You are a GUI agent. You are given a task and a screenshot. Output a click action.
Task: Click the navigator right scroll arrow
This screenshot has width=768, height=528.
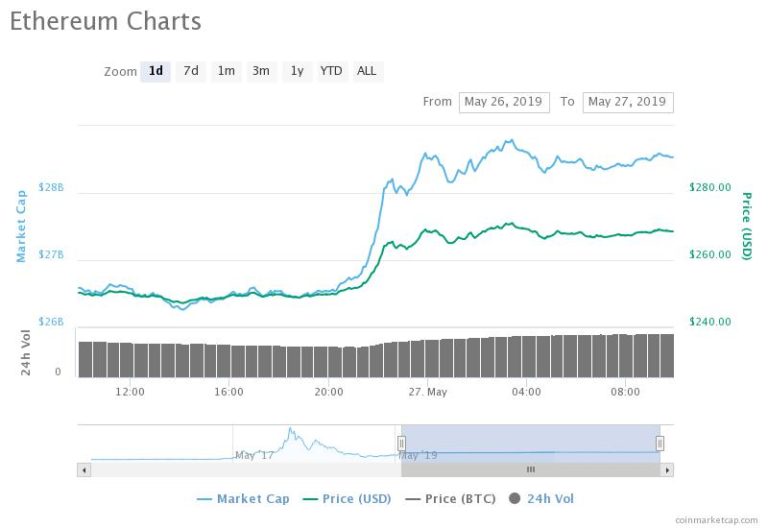667,470
